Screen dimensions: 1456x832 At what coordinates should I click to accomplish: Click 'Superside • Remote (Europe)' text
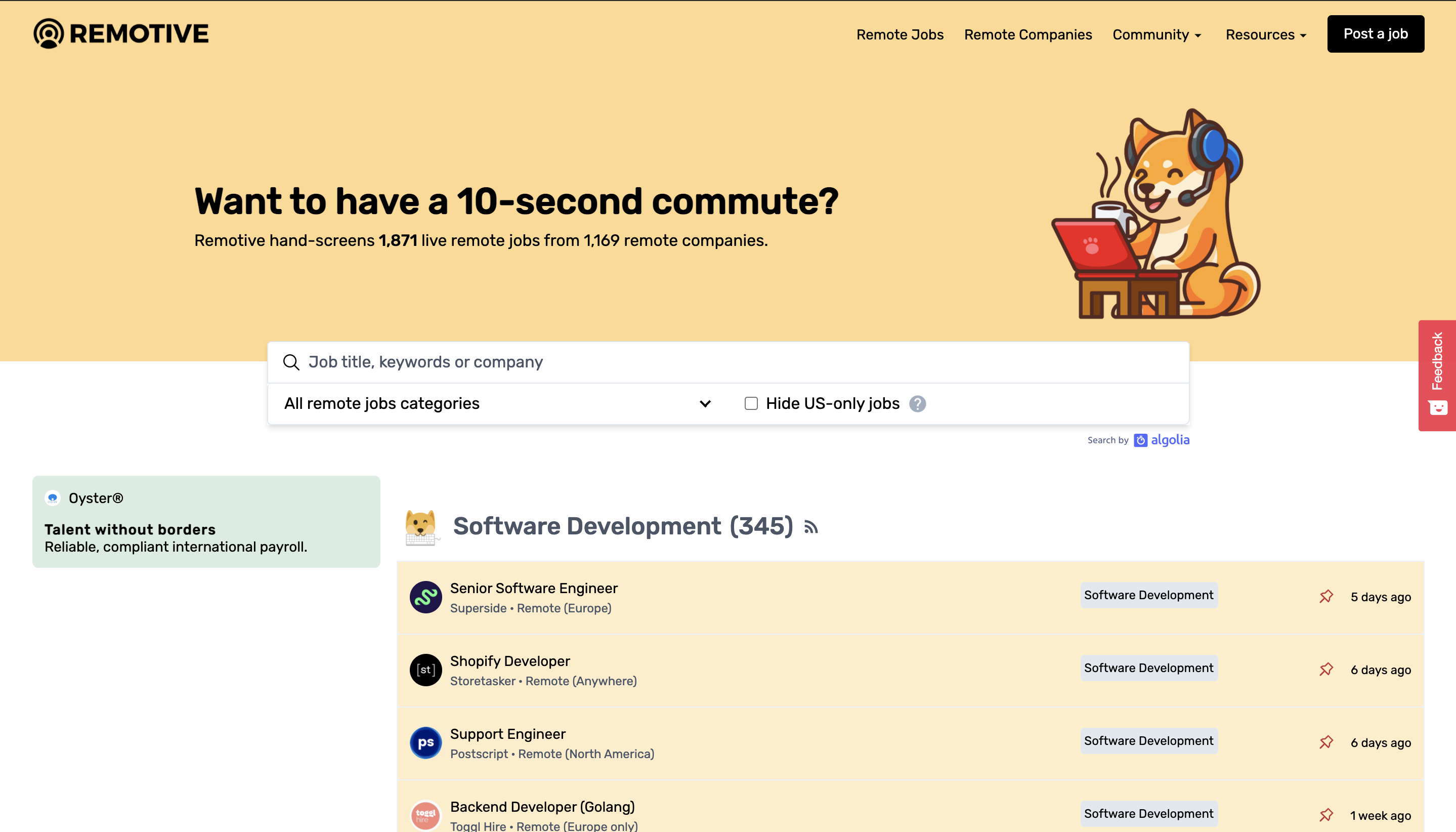point(531,609)
